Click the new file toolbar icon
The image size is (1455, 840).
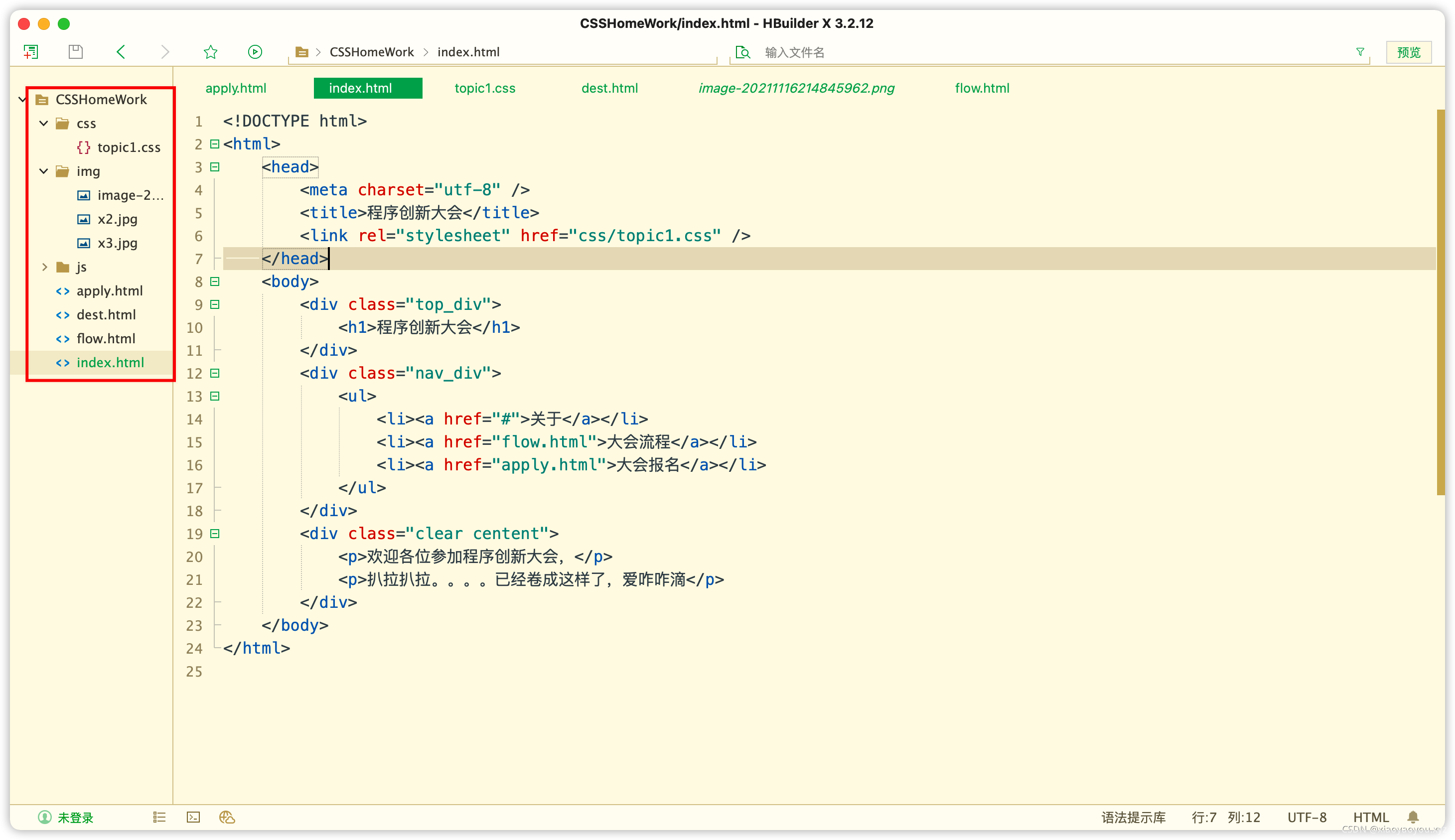pos(30,52)
